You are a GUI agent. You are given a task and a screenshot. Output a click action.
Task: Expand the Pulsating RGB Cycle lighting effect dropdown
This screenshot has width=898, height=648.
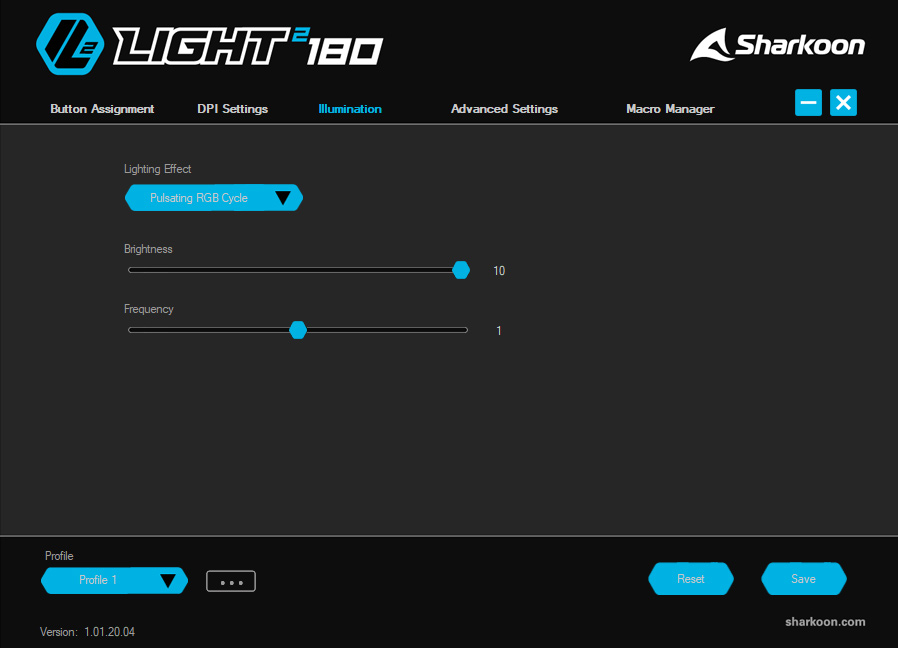214,198
